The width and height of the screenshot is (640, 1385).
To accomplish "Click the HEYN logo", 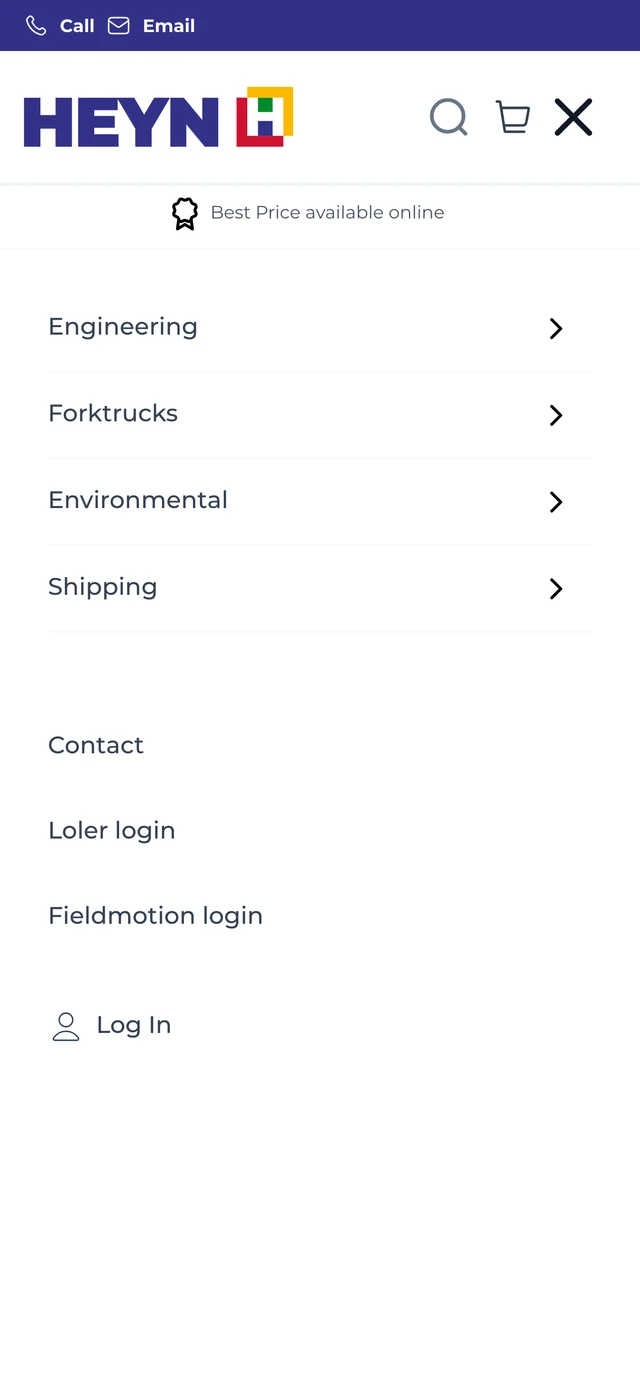I will point(159,117).
